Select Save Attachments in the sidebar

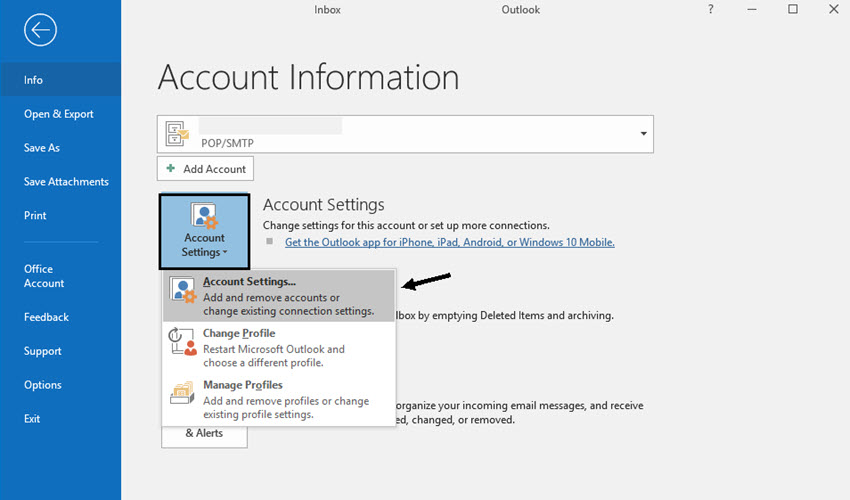point(66,182)
